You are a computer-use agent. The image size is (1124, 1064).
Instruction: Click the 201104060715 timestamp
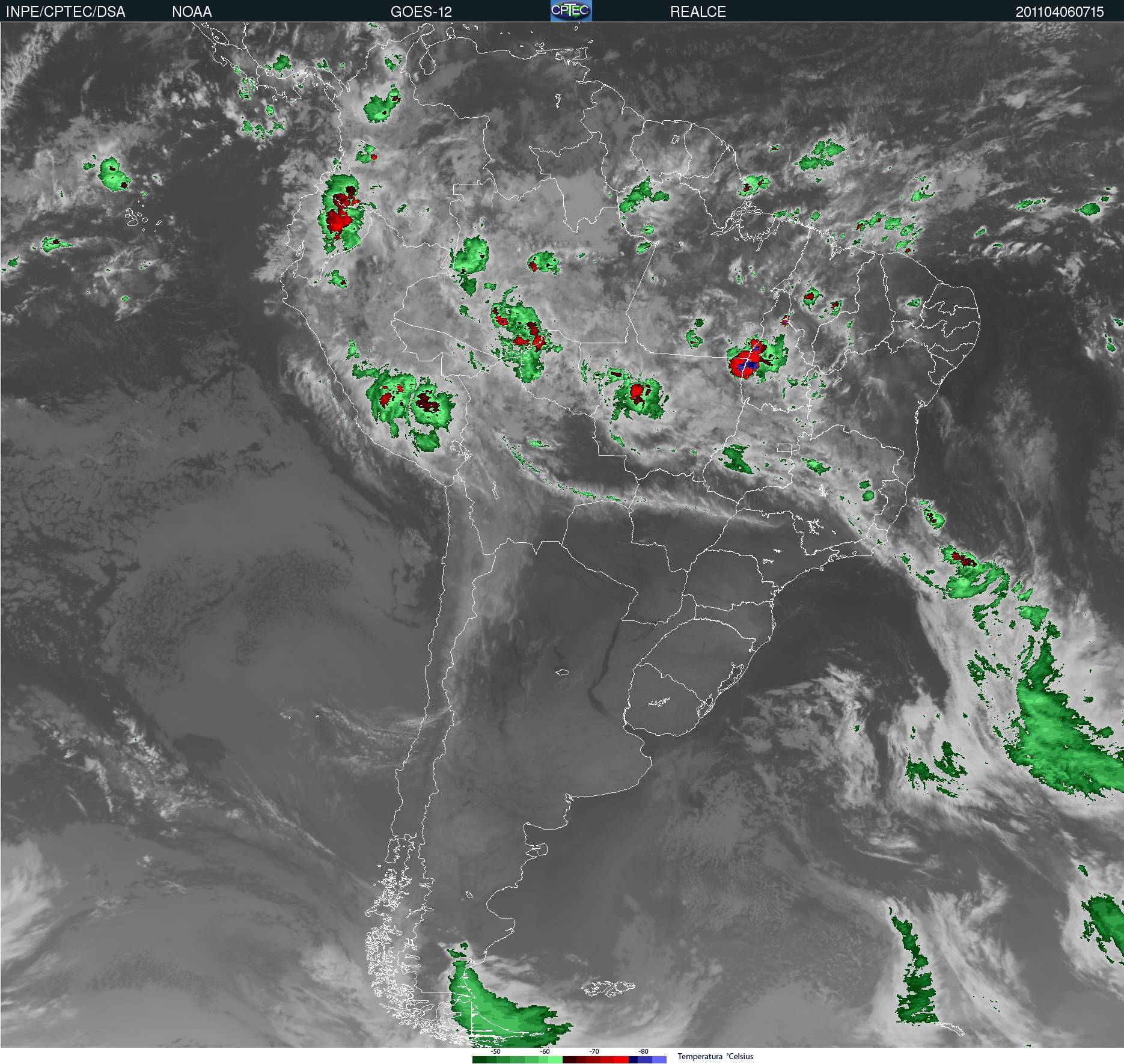click(x=1060, y=11)
